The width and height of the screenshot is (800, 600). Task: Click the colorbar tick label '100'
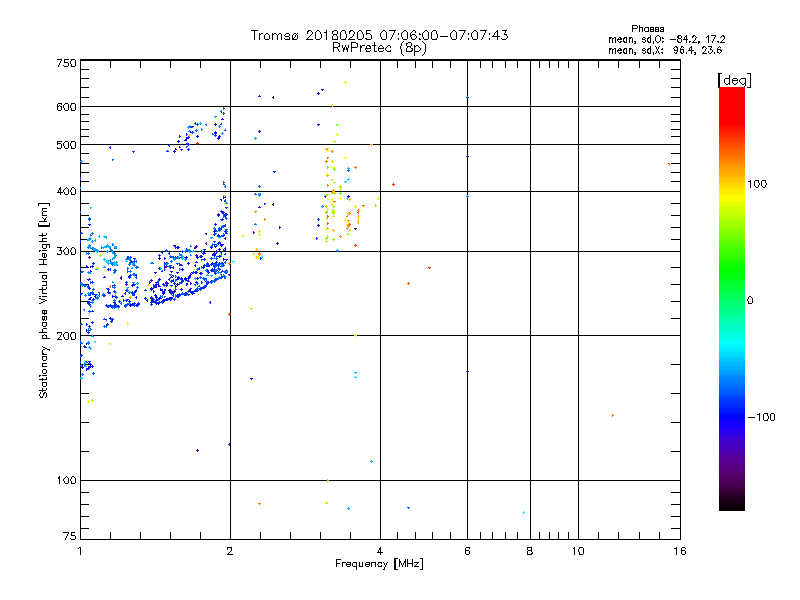(757, 184)
